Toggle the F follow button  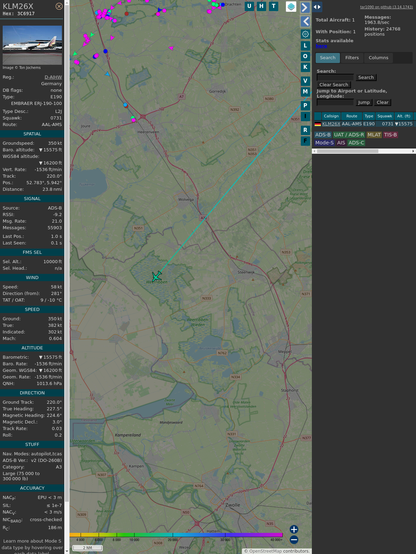tap(305, 141)
